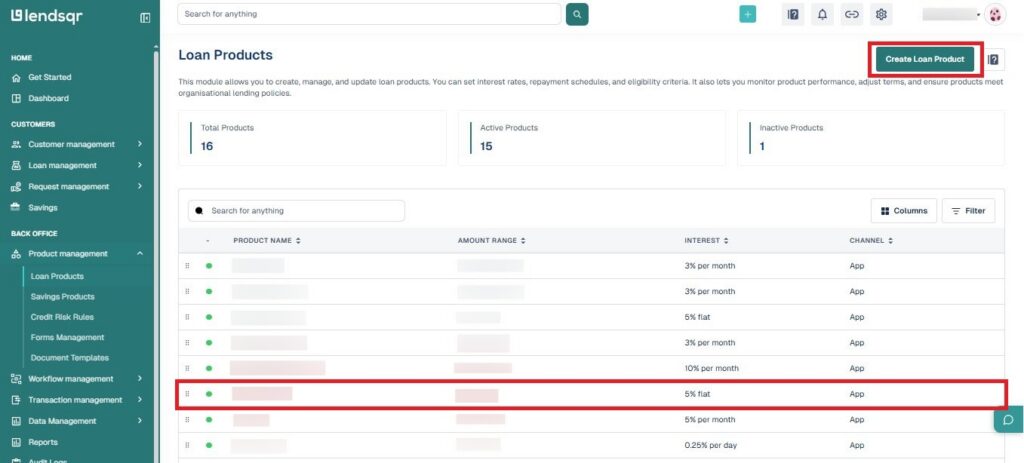Screen dimensions: 1024x463
Task: Collapse the Product management section
Action: click(140, 253)
